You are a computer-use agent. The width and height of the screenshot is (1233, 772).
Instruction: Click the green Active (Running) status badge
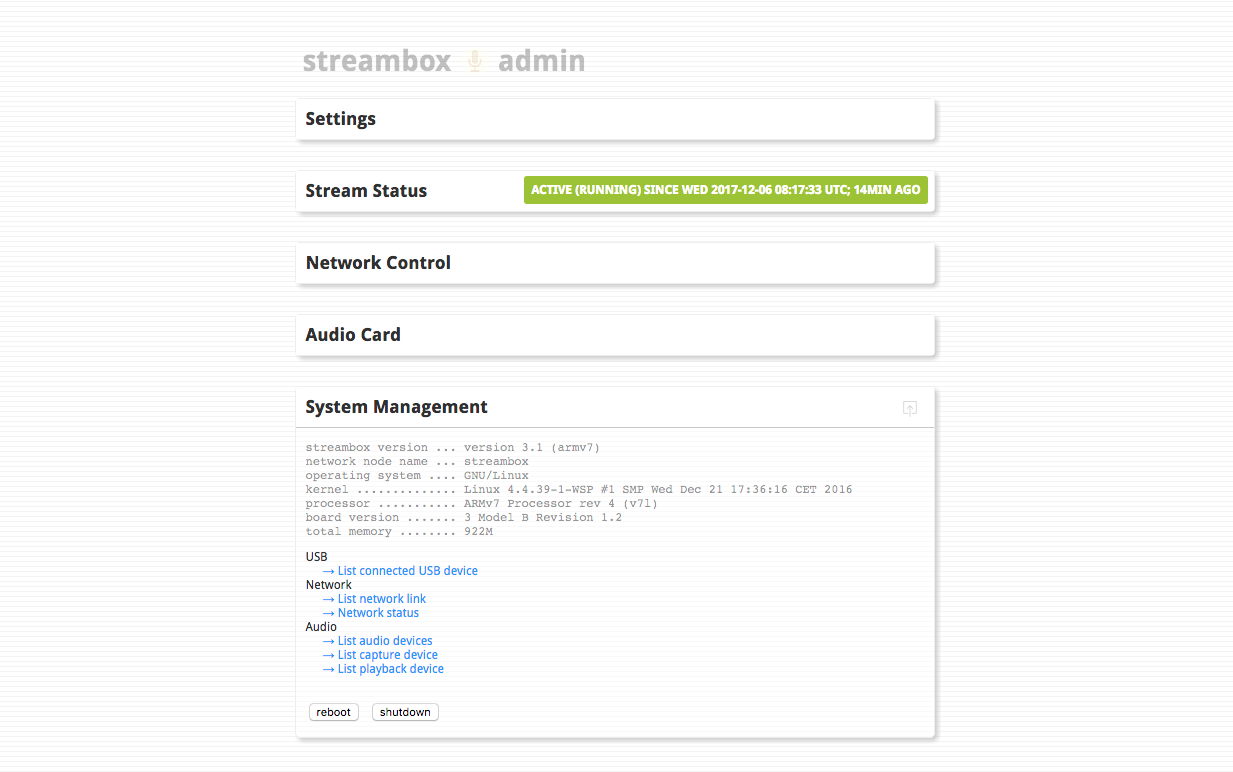pos(725,190)
